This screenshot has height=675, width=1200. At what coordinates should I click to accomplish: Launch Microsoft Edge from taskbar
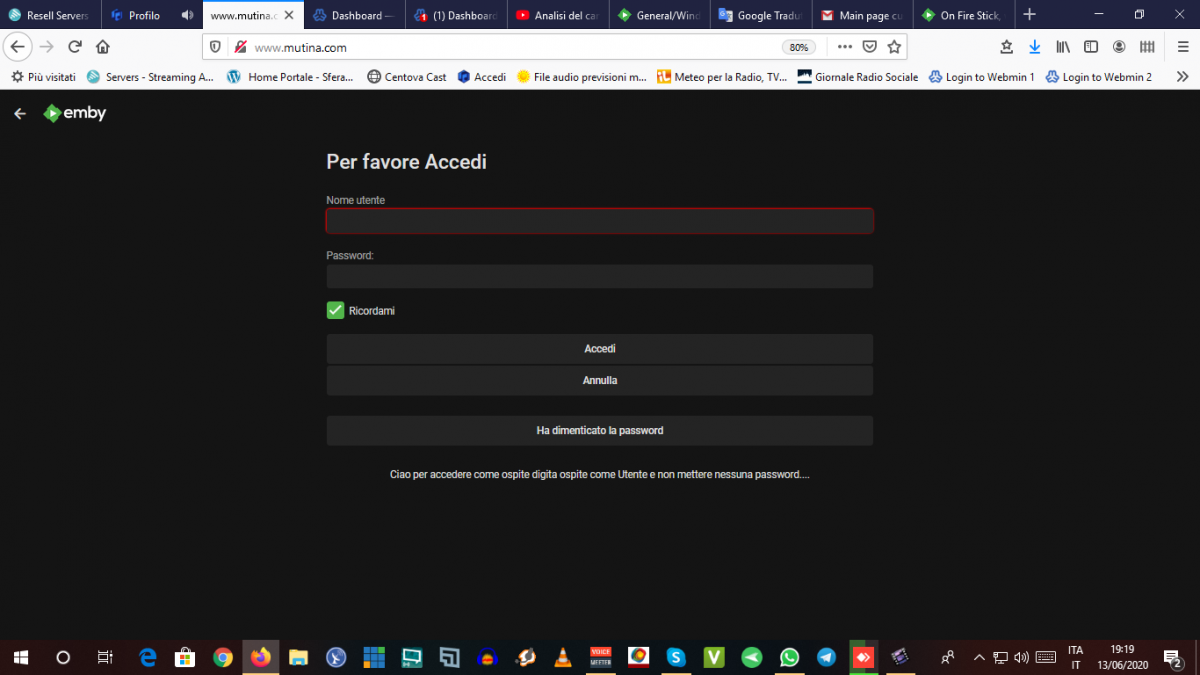pyautogui.click(x=148, y=657)
